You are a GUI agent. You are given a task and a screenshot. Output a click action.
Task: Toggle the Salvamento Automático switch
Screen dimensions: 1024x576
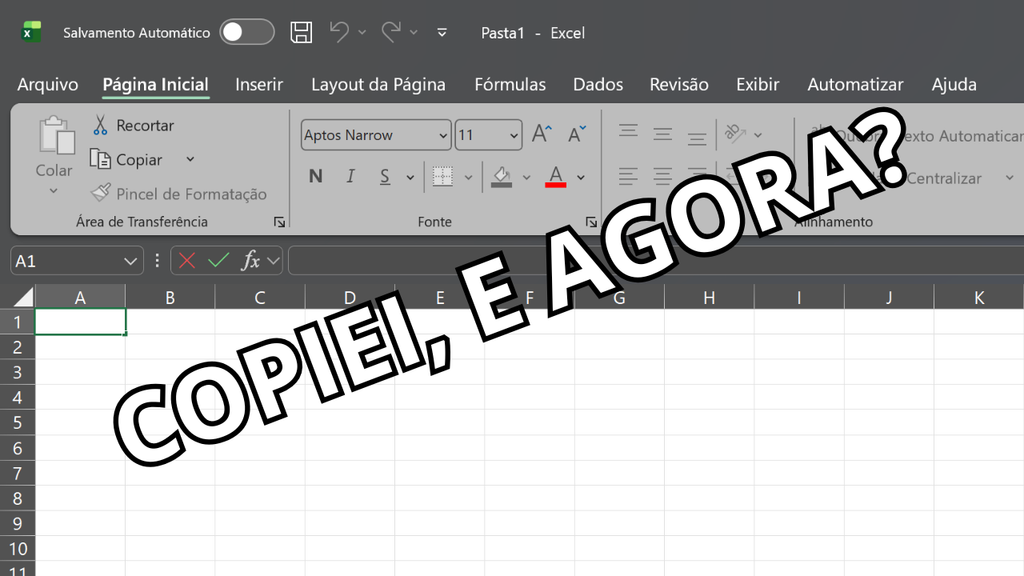pos(246,32)
